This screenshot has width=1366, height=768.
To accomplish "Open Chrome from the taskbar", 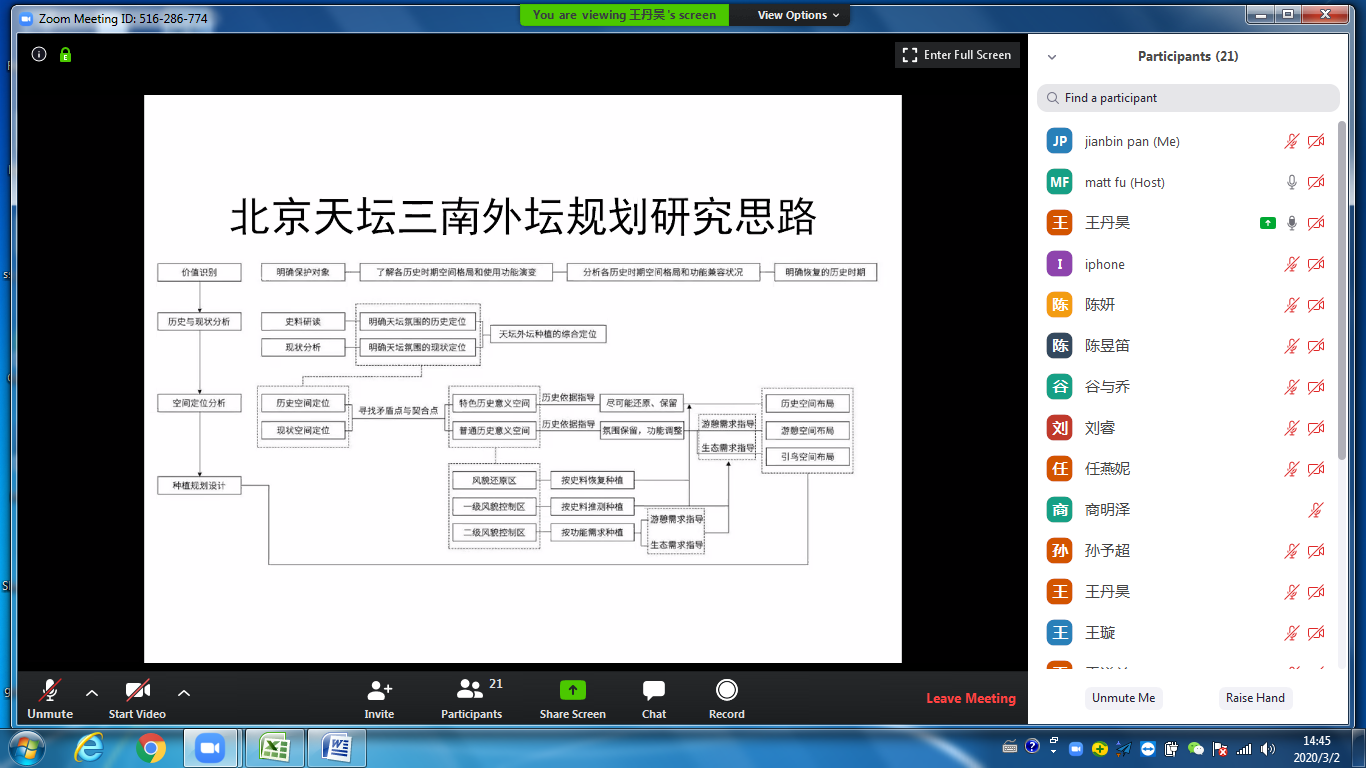I will point(151,748).
